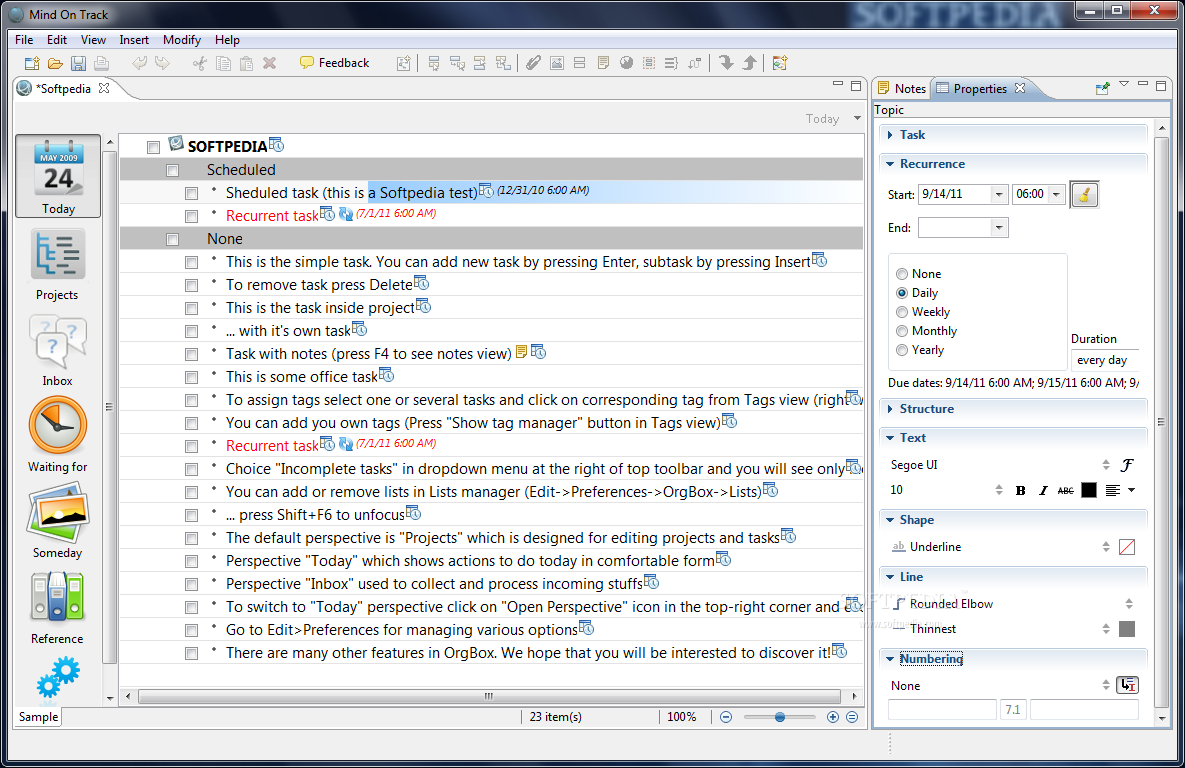Click the Print toolbar icon

pyautogui.click(x=101, y=63)
